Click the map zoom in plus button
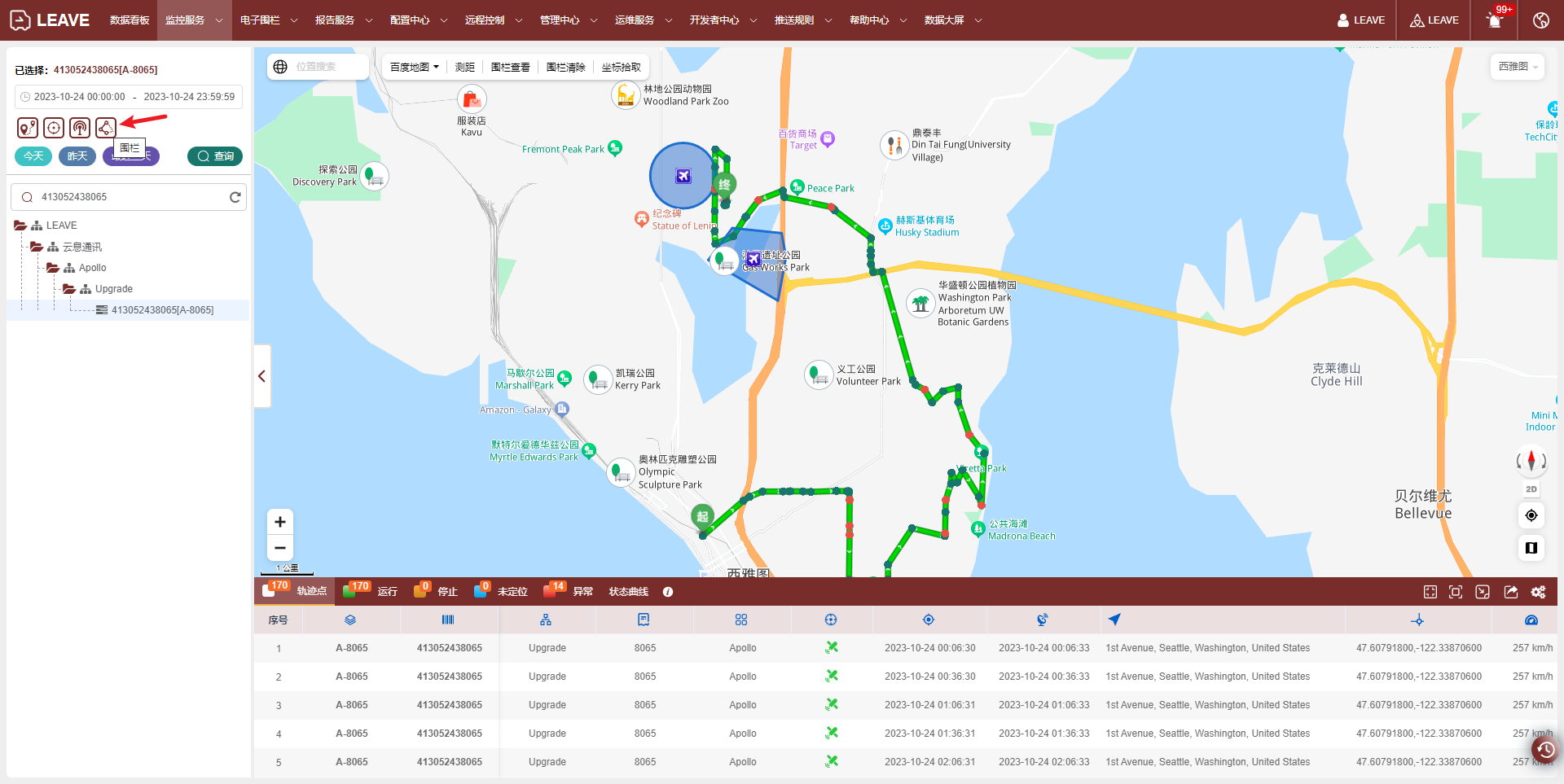Screen dimensions: 1564x784 280,522
